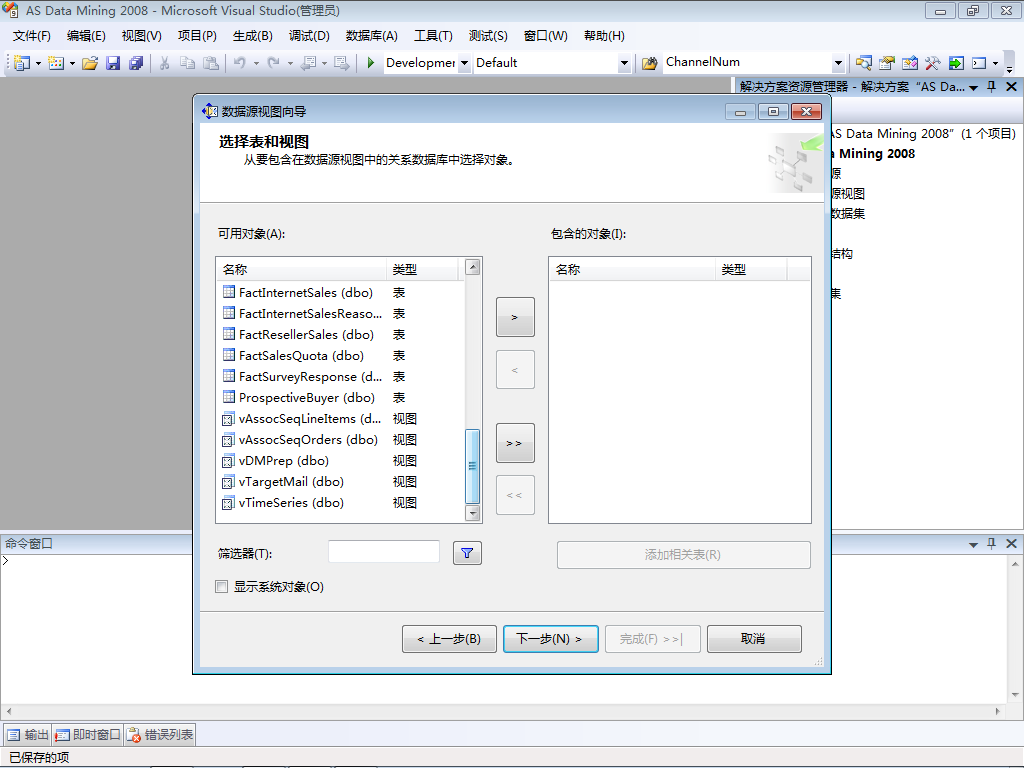Open the 帮助(H) menu
Image resolution: width=1024 pixels, height=768 pixels.
604,36
